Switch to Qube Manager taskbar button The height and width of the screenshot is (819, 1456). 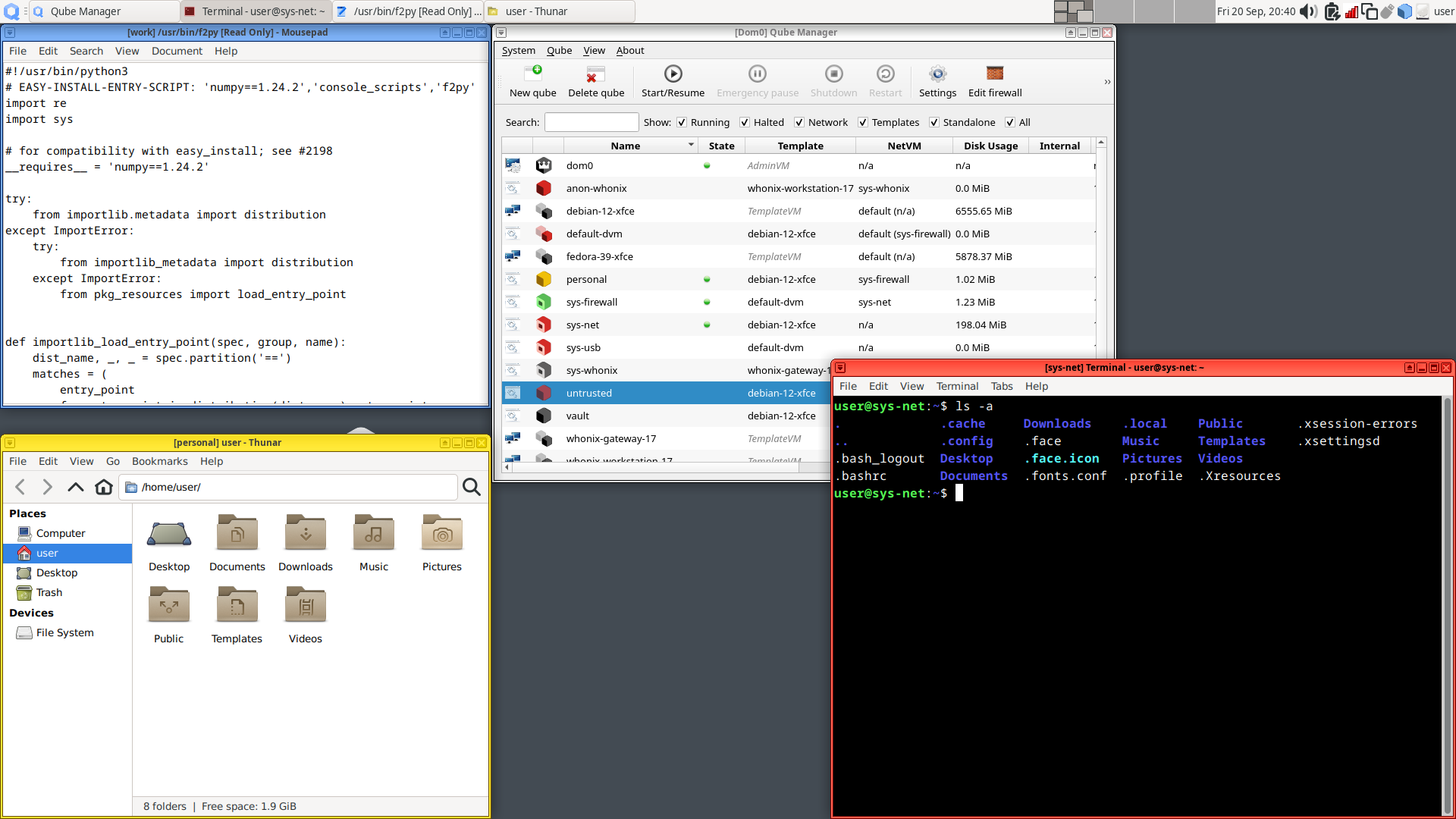(102, 11)
